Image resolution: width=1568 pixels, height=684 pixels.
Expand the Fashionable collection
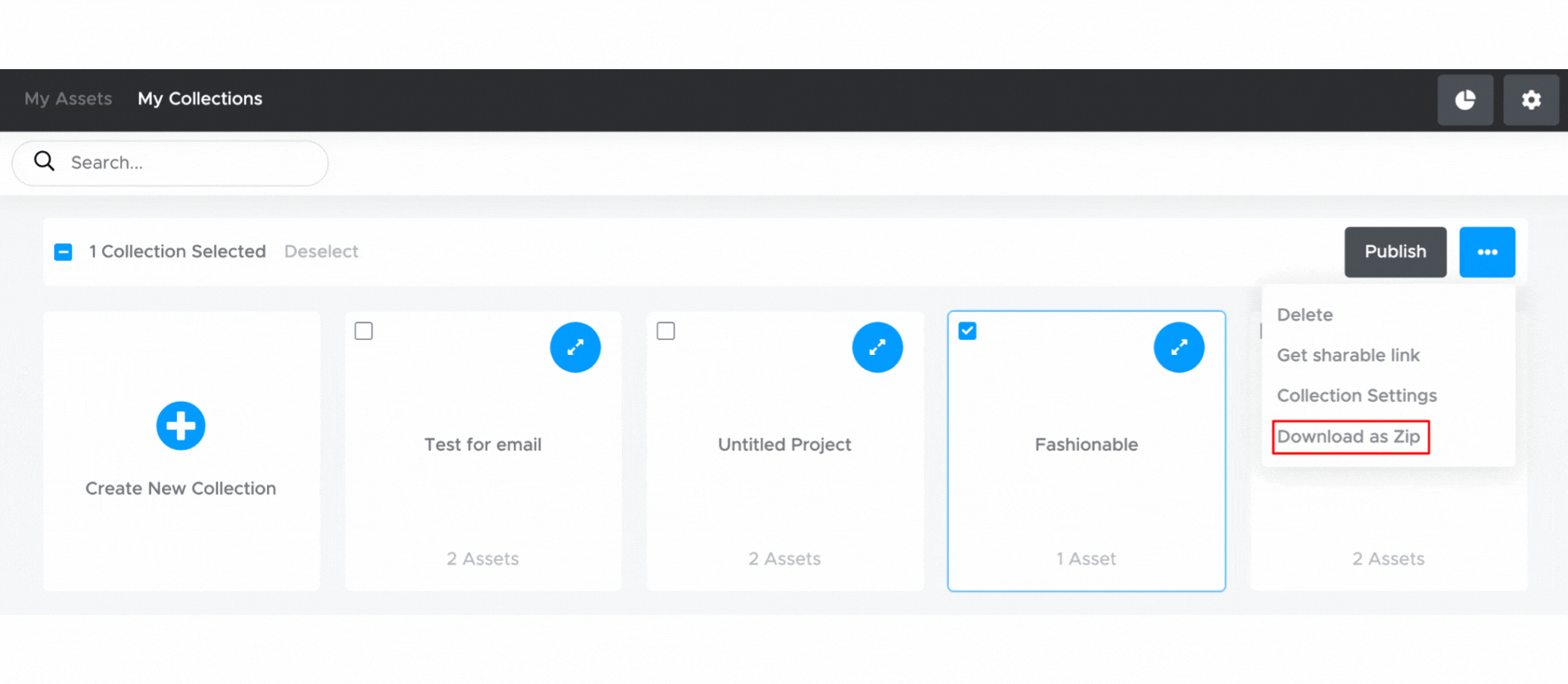(x=1179, y=347)
